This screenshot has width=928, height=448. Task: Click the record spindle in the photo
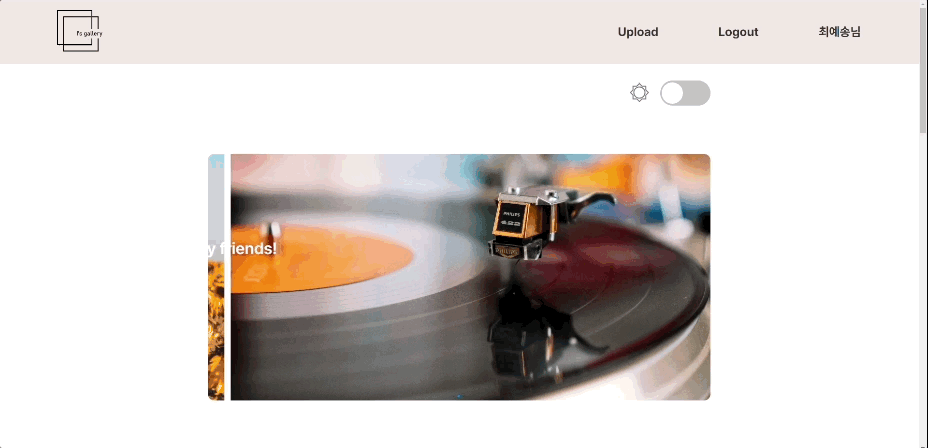[272, 231]
